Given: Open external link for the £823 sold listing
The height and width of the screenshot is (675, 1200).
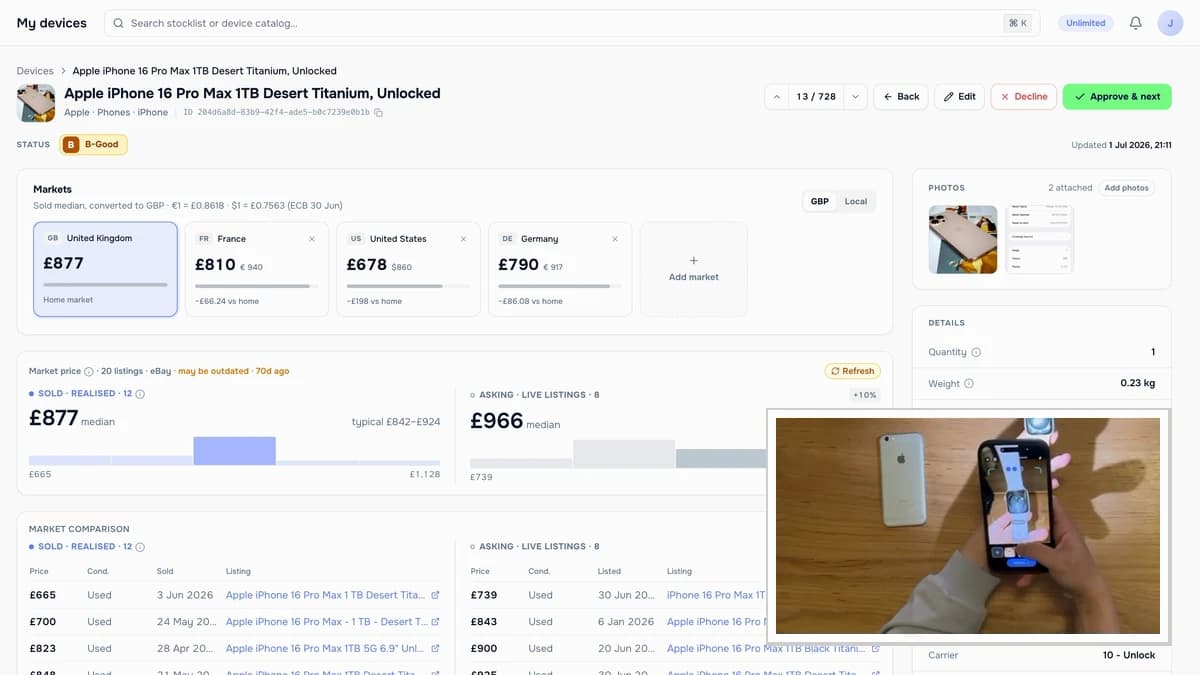Looking at the screenshot, I should click(x=435, y=649).
